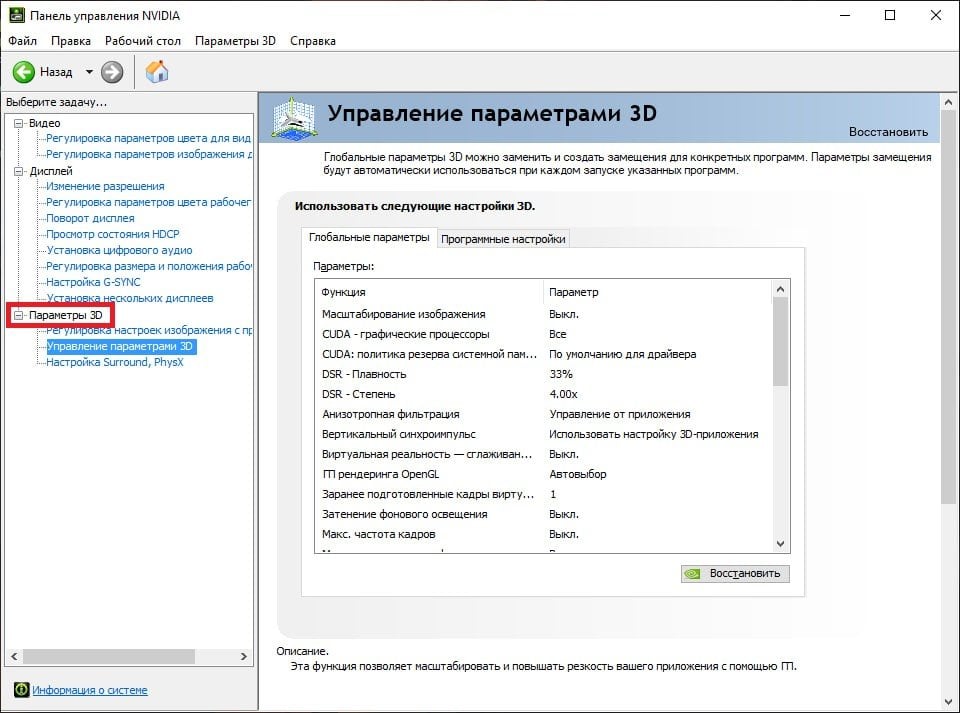960x713 pixels.
Task: Open Регулировка параметров цвета рабочего стола
Action: [x=148, y=202]
